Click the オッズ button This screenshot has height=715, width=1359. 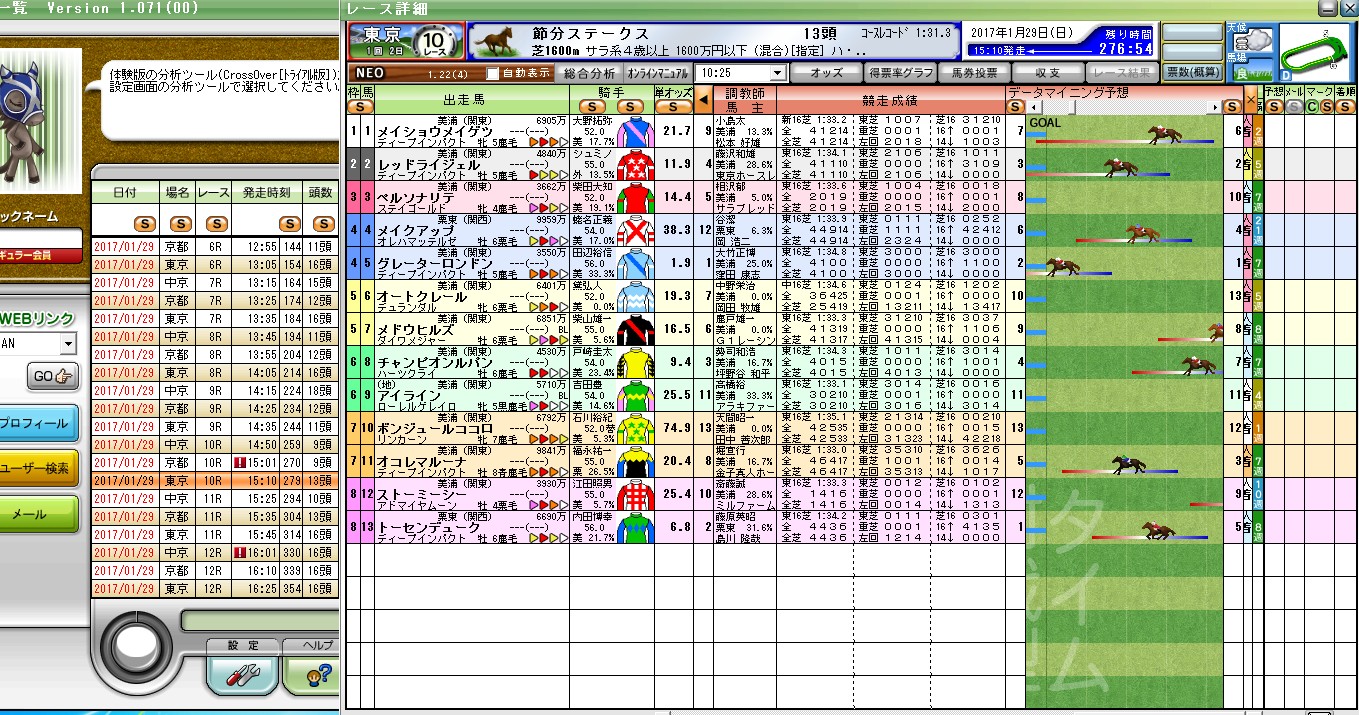pyautogui.click(x=825, y=73)
